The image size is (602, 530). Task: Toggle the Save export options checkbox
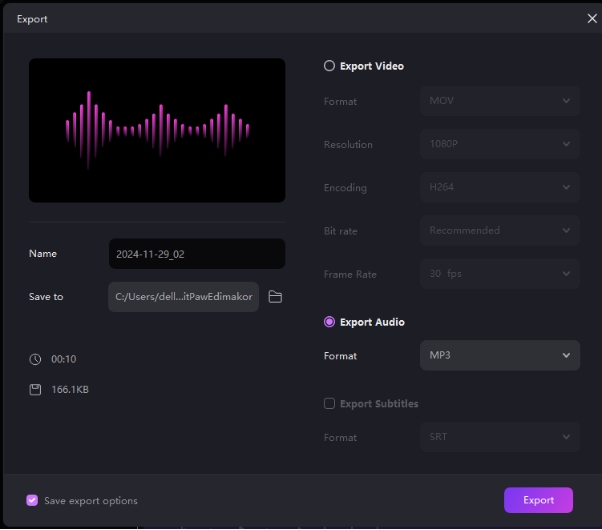tap(32, 500)
